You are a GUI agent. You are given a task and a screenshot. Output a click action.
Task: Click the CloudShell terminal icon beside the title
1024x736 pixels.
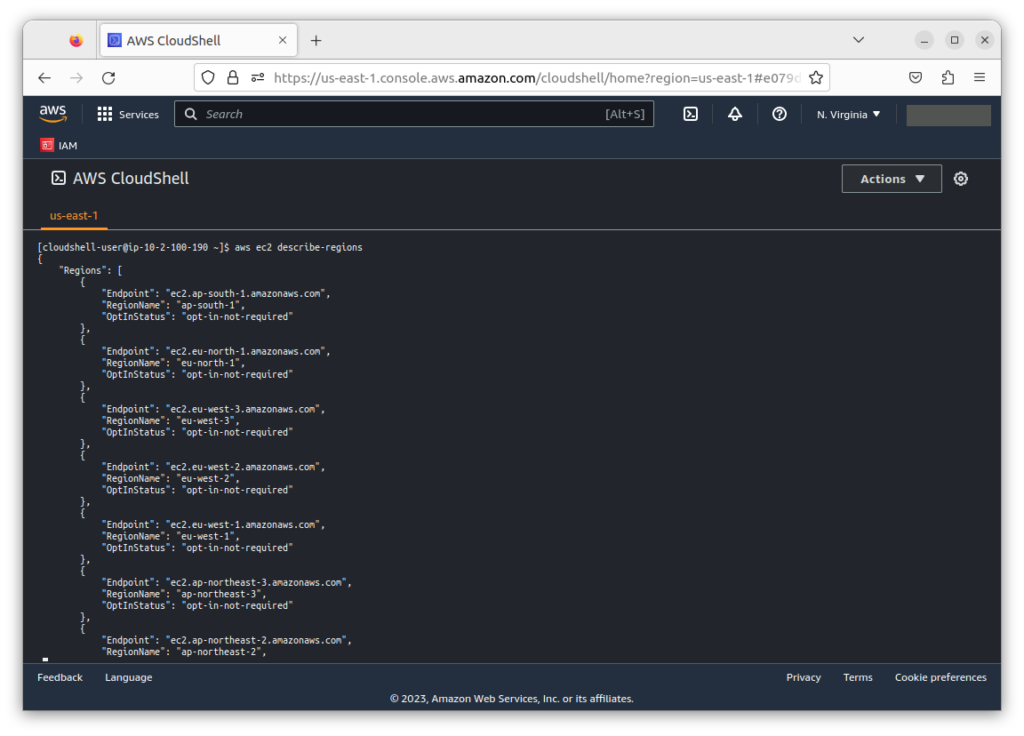[x=58, y=178]
